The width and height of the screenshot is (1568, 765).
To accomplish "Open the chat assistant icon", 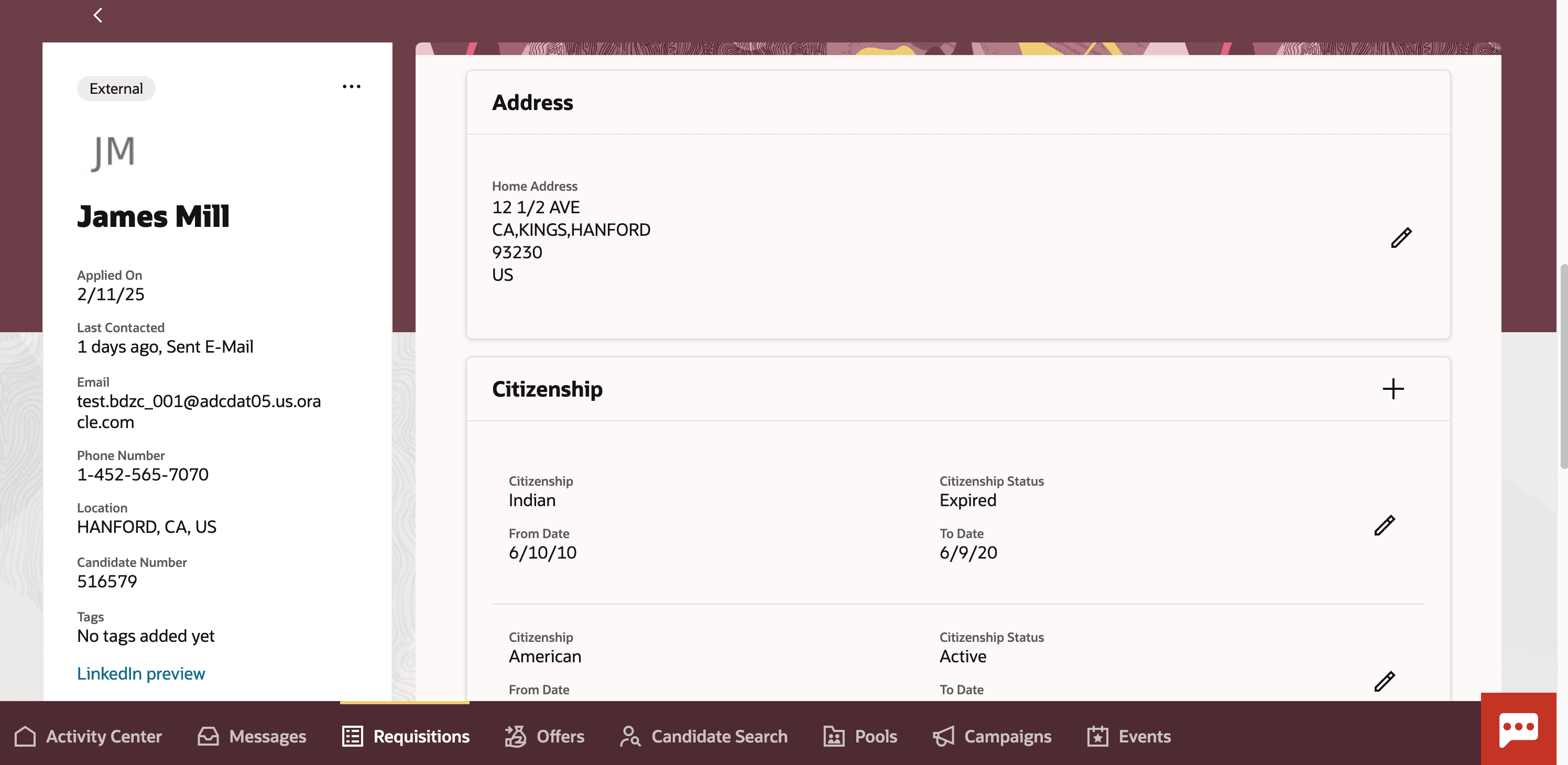I will (x=1518, y=728).
